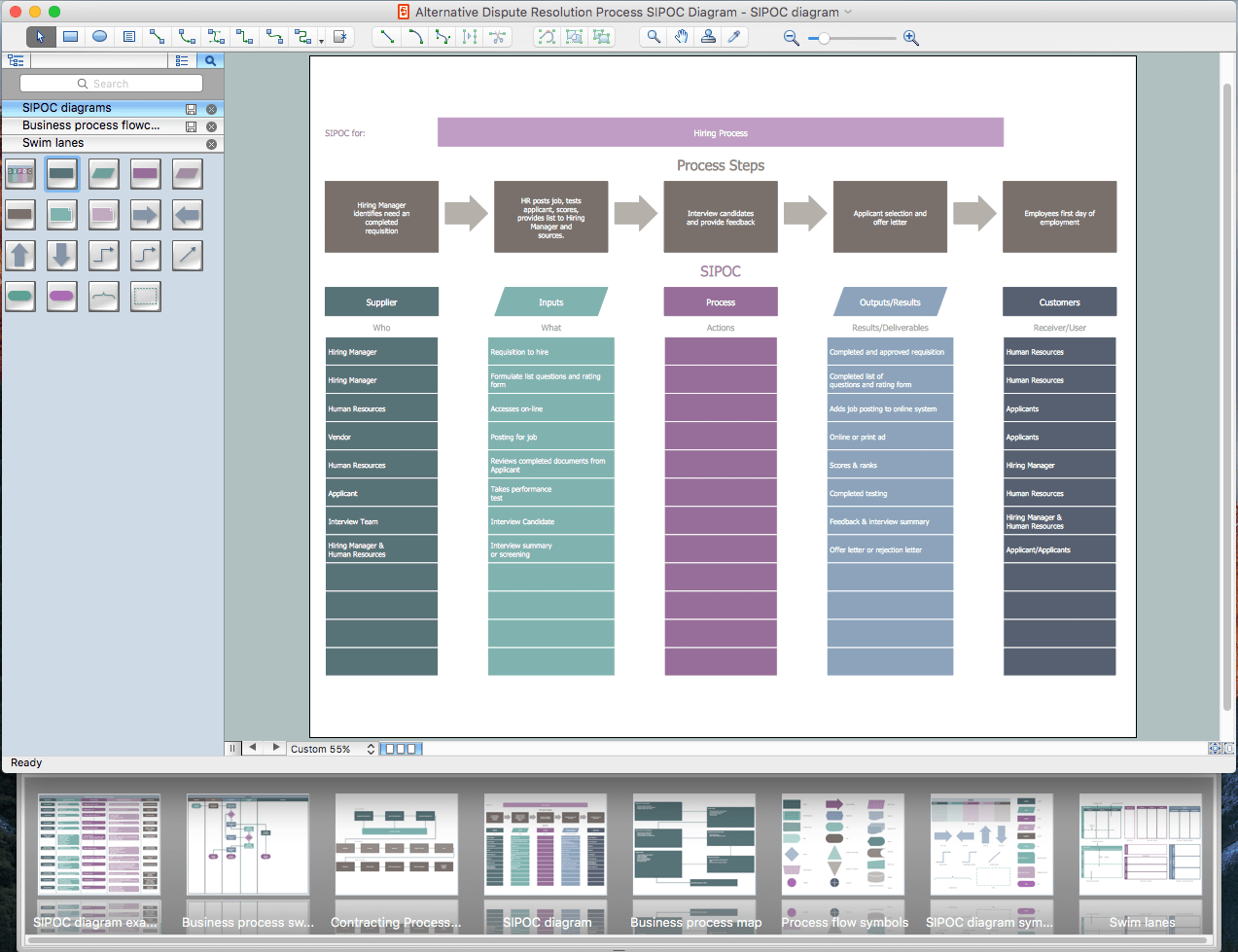Open the SIPOC diagram exa... thumbnail

coord(98,844)
